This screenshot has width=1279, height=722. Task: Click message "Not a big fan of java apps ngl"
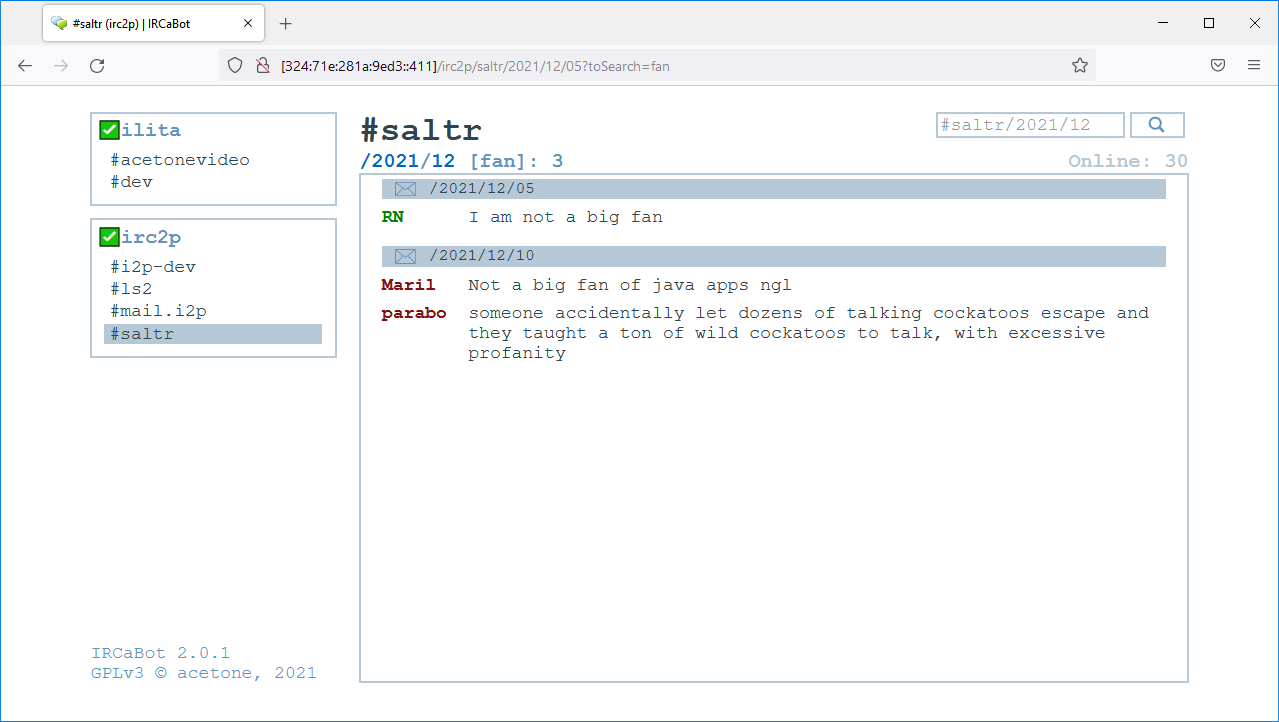630,285
